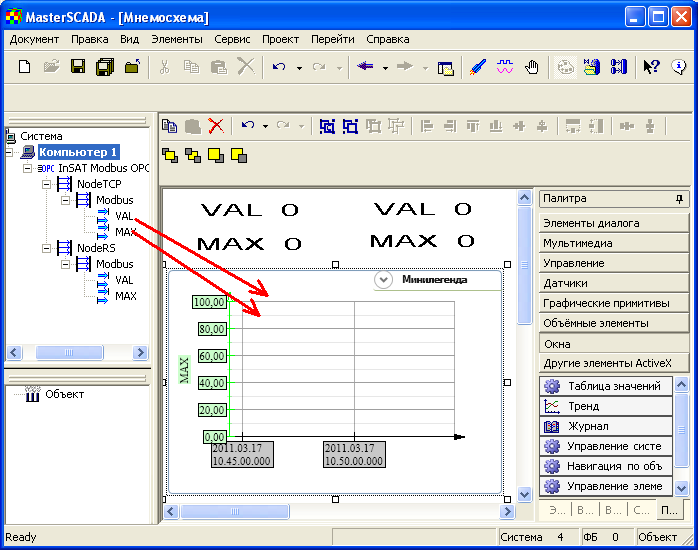Image resolution: width=698 pixels, height=550 pixels.
Task: Open the Объёмные элементы palette section
Action: (614, 324)
